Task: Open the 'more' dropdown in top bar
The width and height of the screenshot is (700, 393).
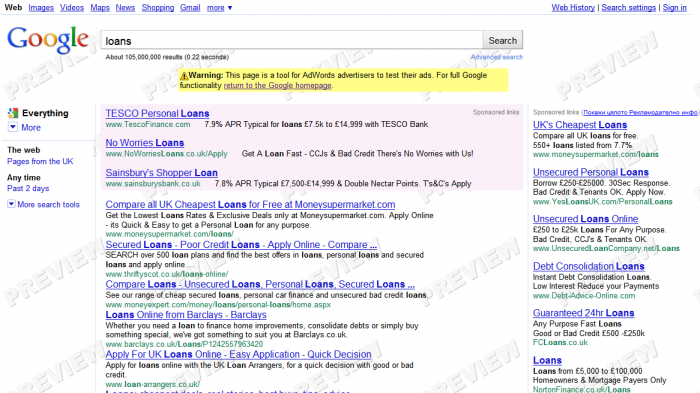Action: [219, 8]
